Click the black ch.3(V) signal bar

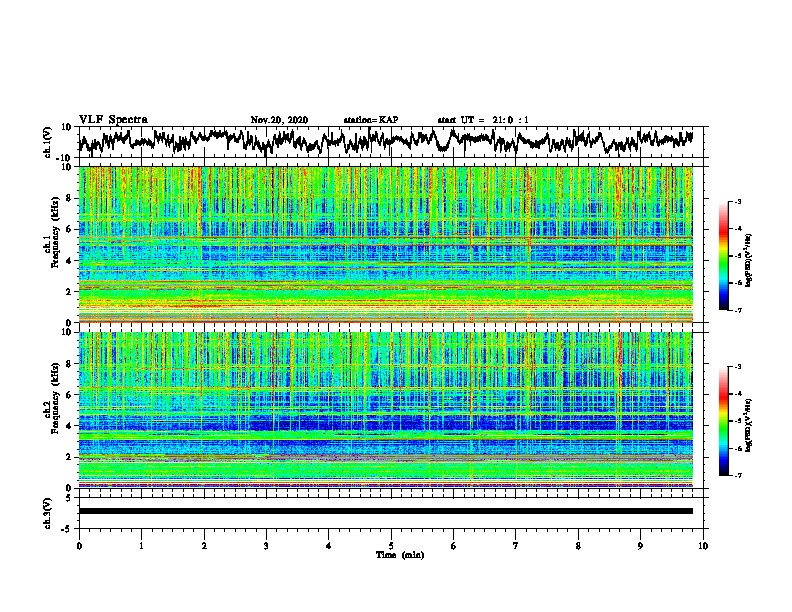(x=386, y=511)
